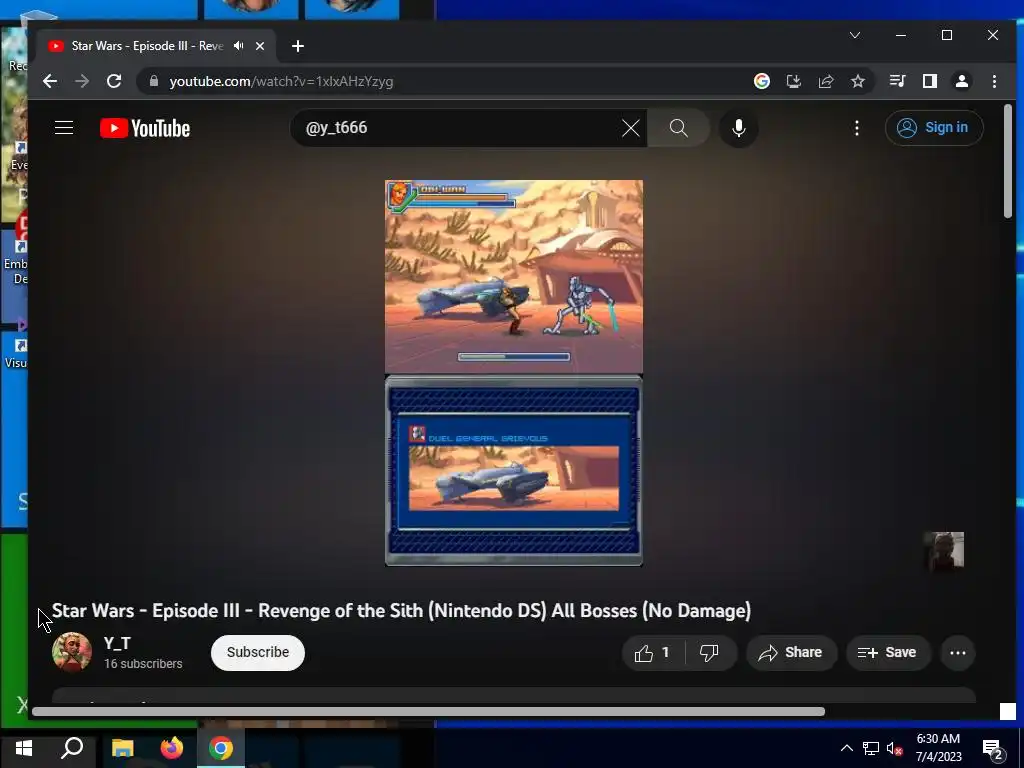Open the notification center
The image size is (1024, 768).
(993, 750)
